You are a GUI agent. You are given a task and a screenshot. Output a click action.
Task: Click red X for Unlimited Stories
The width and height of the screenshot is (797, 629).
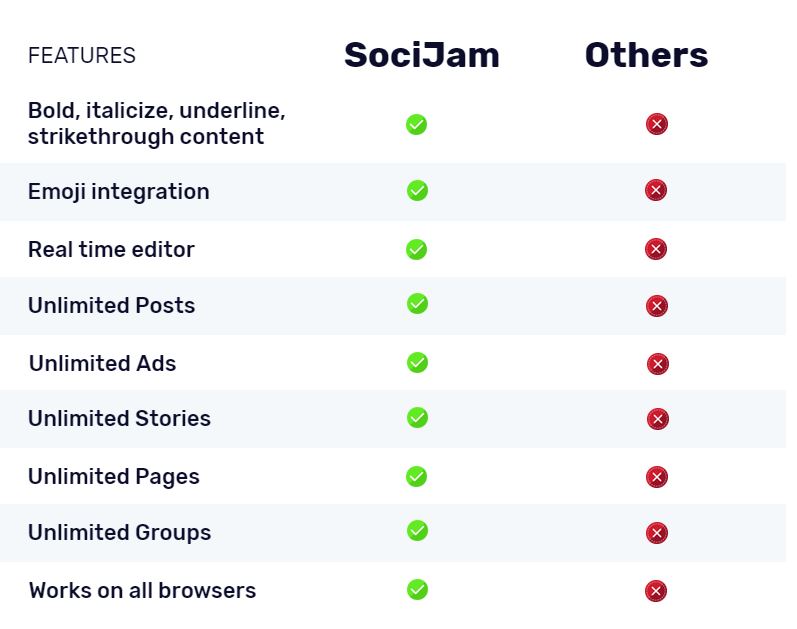point(657,419)
